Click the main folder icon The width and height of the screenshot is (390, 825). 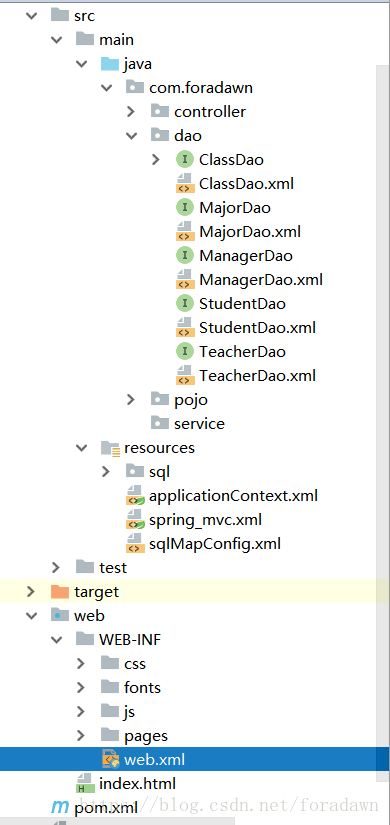coord(85,39)
